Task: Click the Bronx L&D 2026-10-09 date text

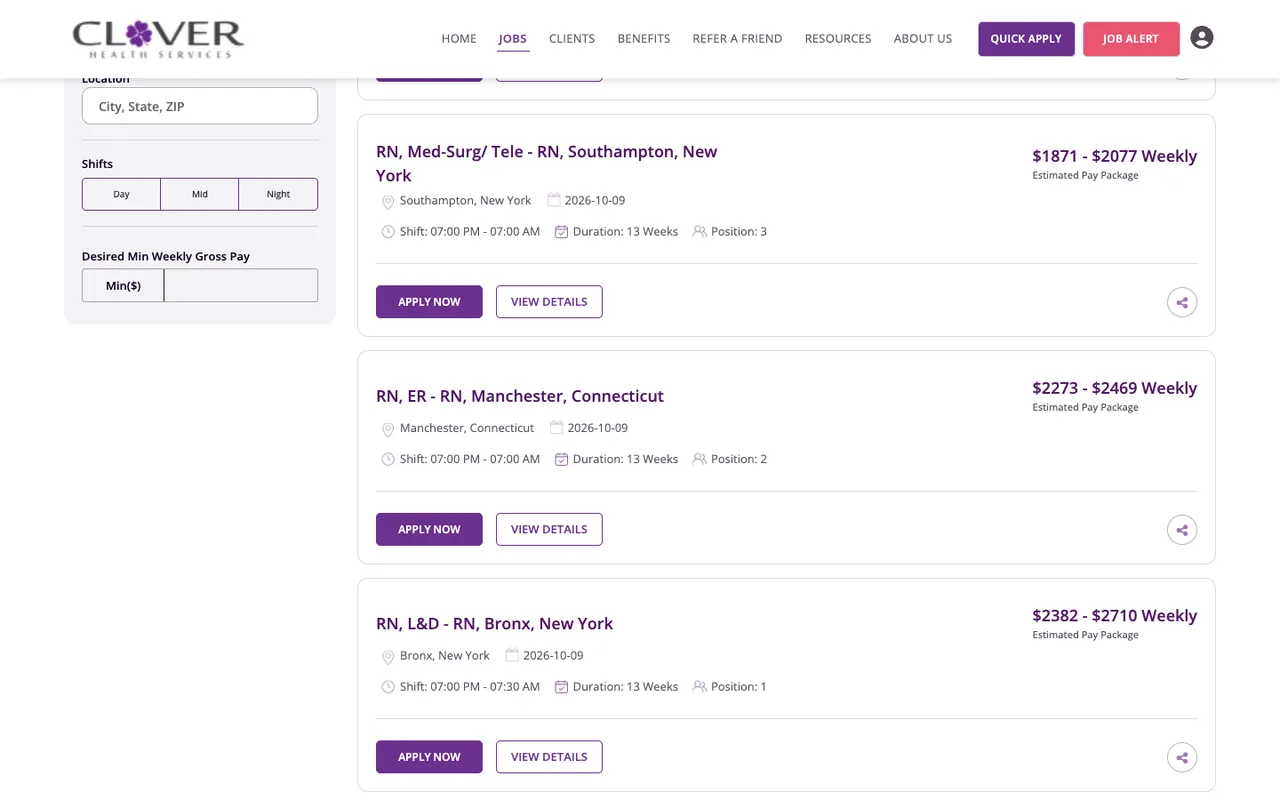Action: pos(553,656)
